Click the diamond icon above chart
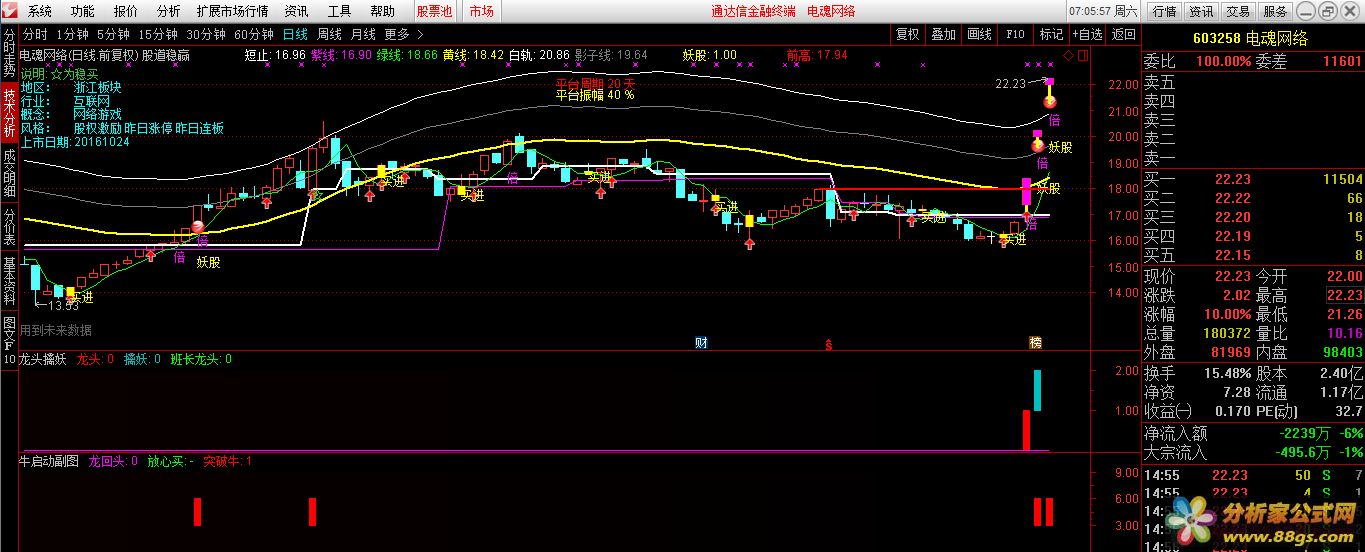Image resolution: width=1365 pixels, height=552 pixels. (x=1068, y=55)
